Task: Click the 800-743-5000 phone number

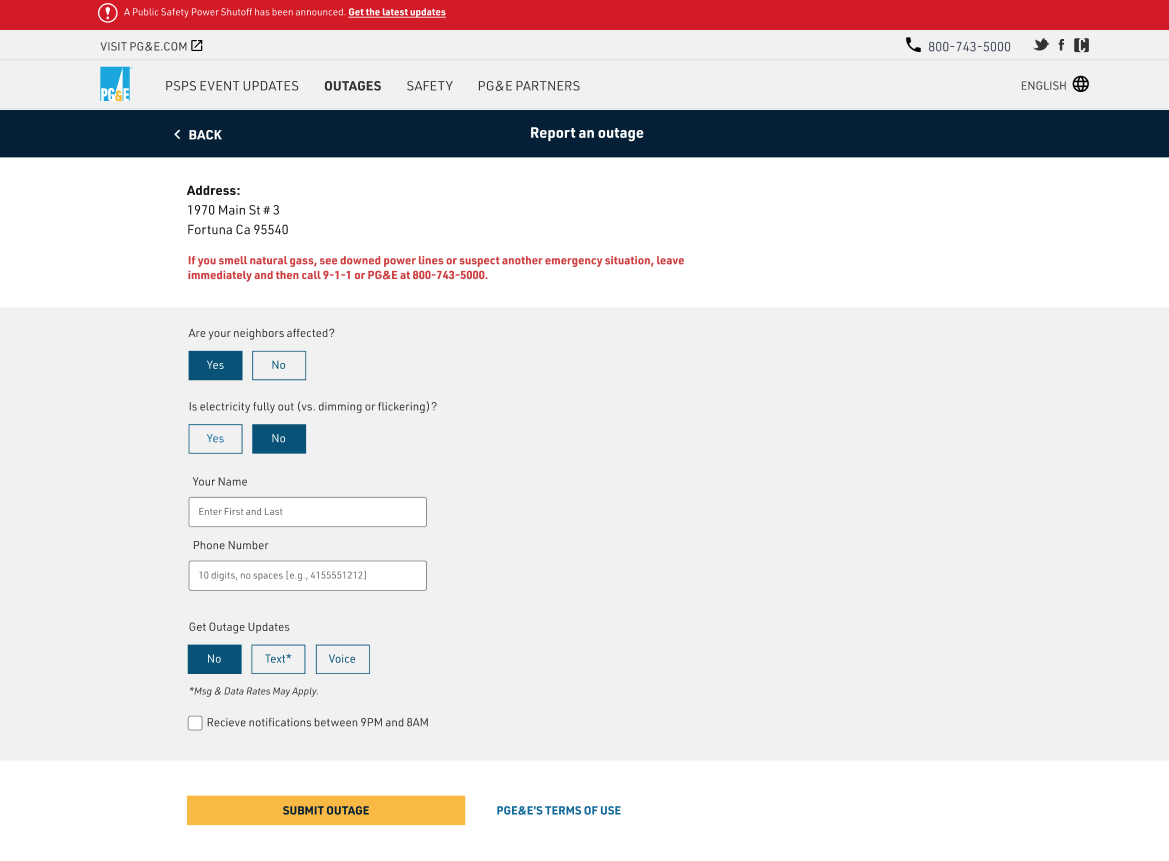Action: 969,46
